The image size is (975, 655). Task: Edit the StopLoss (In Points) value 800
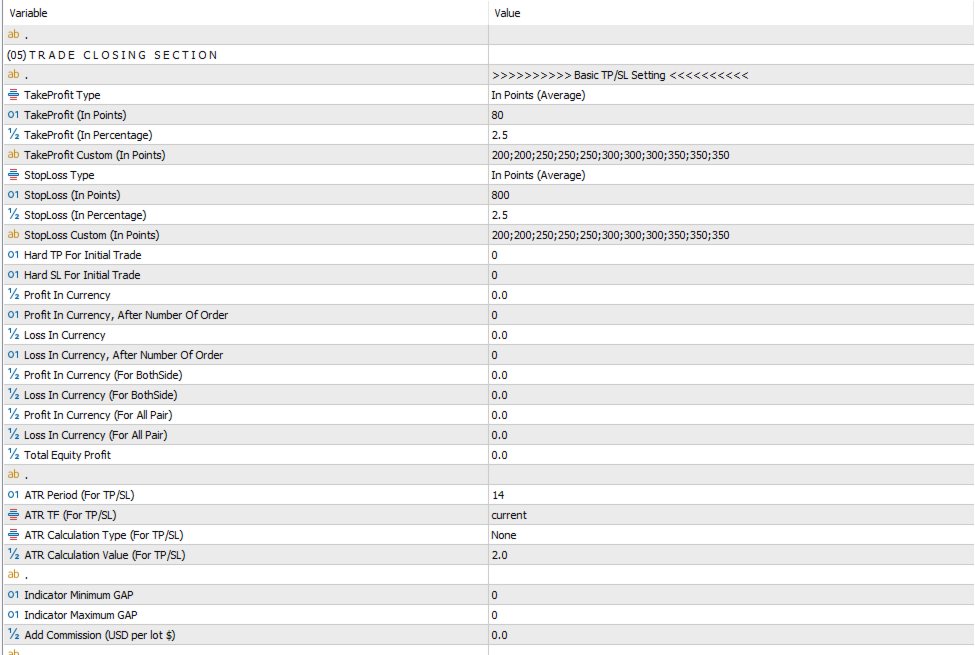(730, 195)
